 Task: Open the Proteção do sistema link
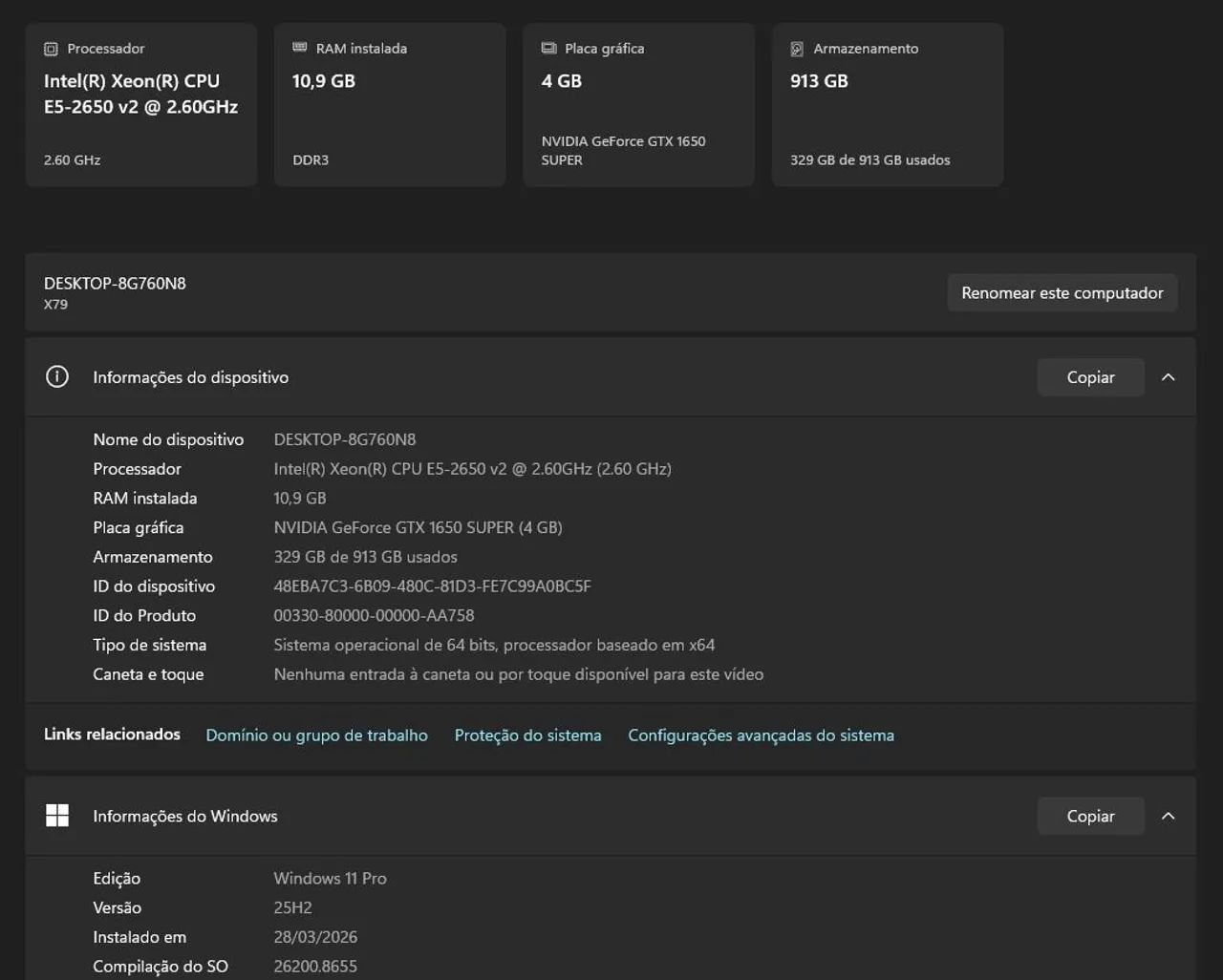(527, 735)
